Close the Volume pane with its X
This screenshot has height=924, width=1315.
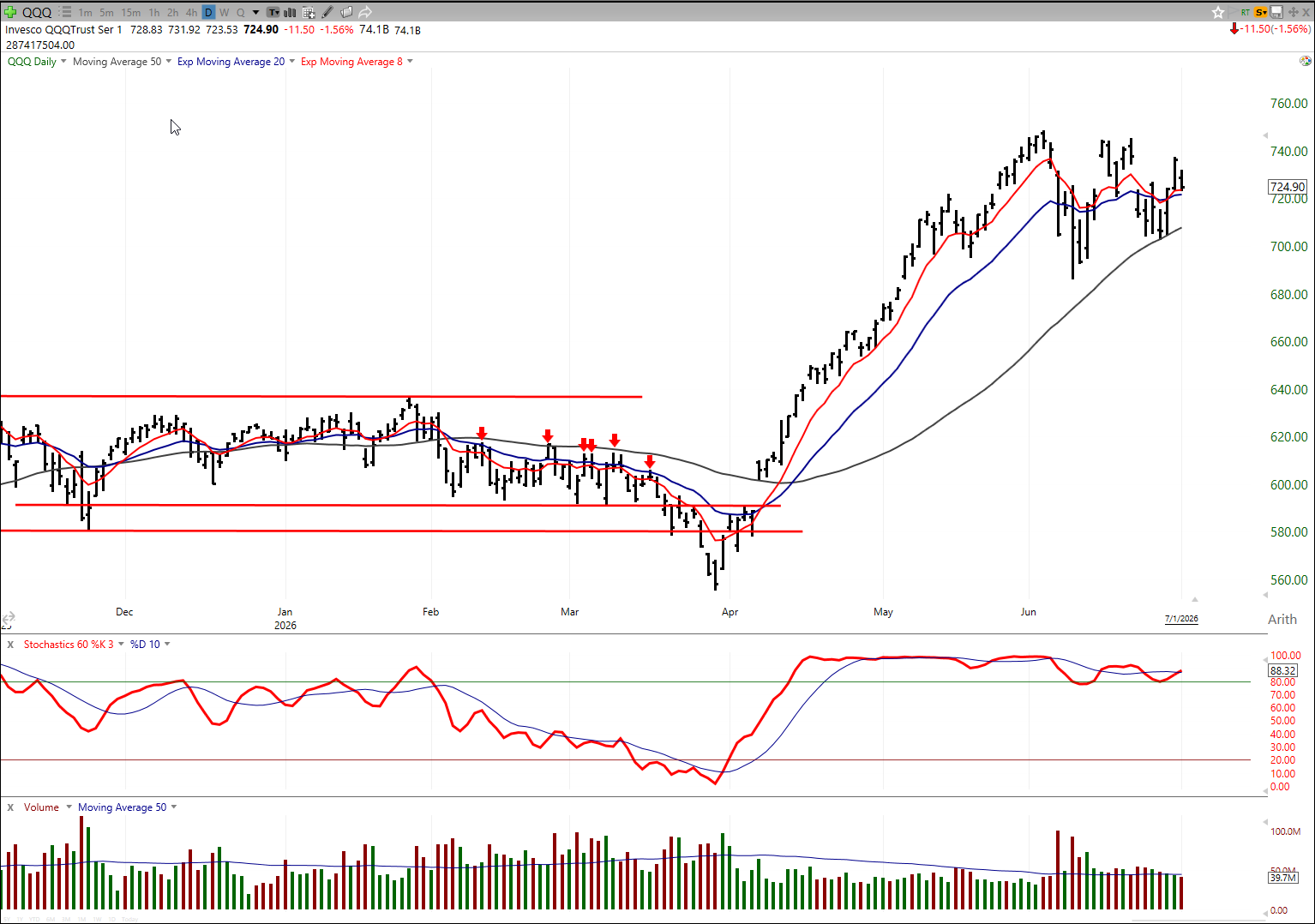click(10, 807)
